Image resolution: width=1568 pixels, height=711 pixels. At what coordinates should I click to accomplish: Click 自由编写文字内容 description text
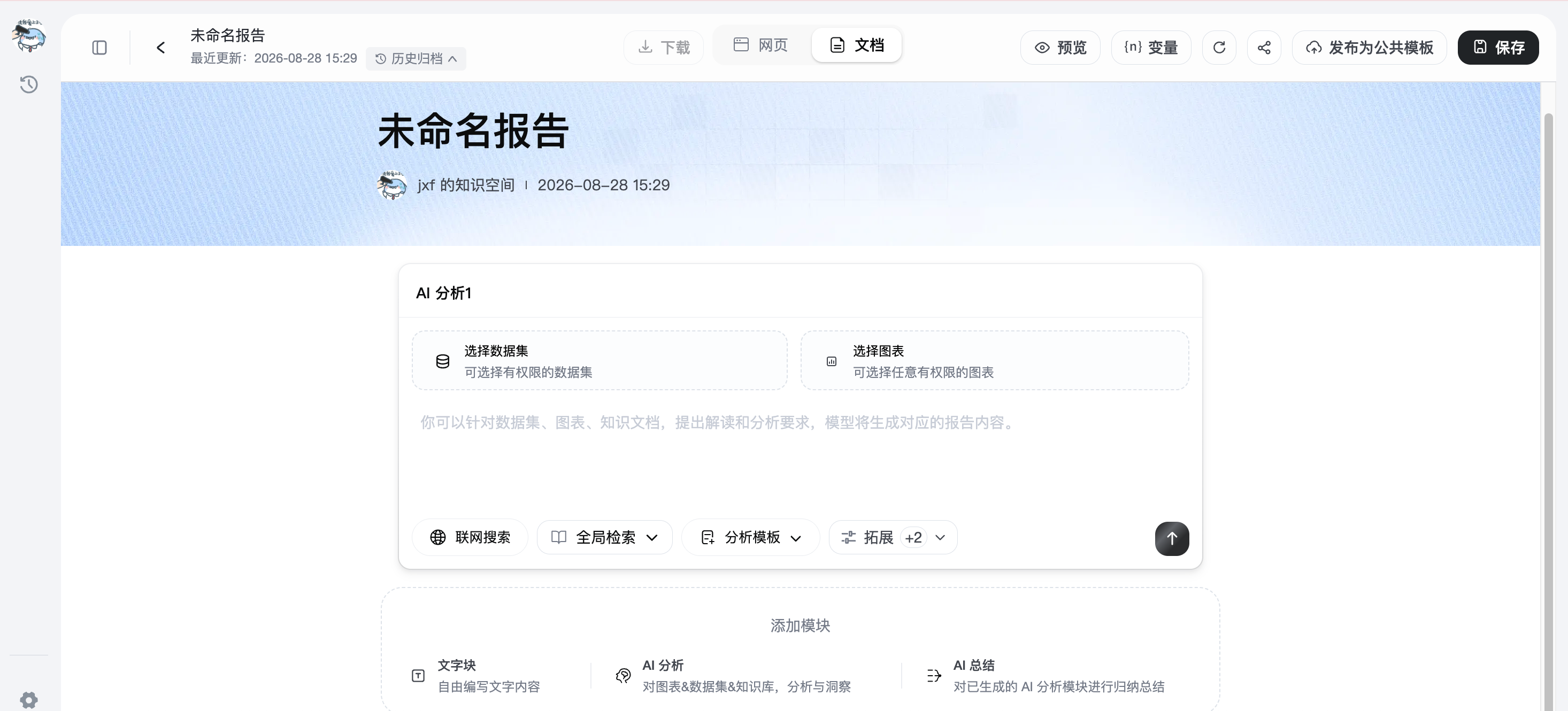(489, 686)
